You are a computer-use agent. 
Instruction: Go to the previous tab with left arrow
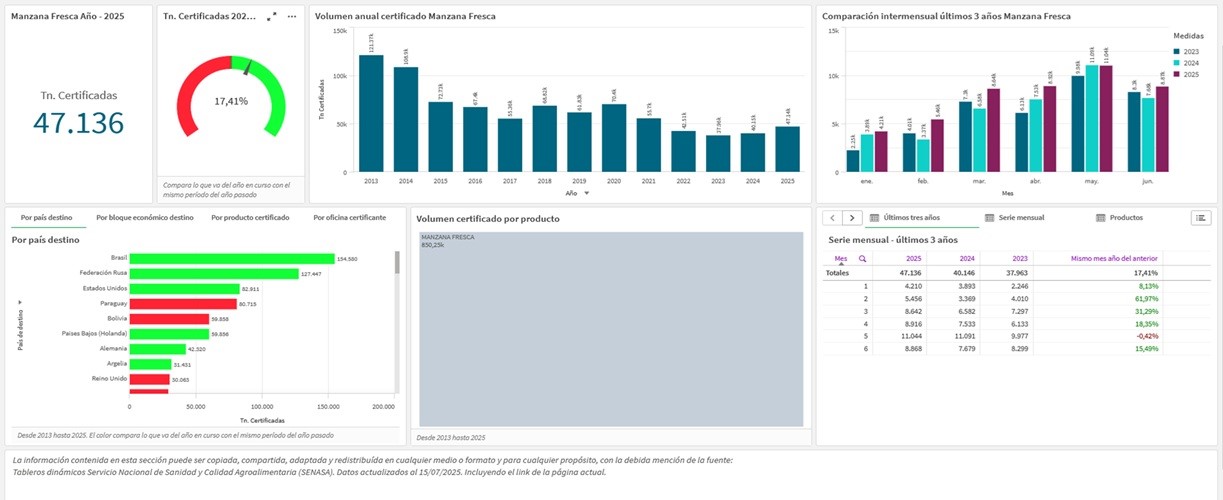[x=831, y=217]
